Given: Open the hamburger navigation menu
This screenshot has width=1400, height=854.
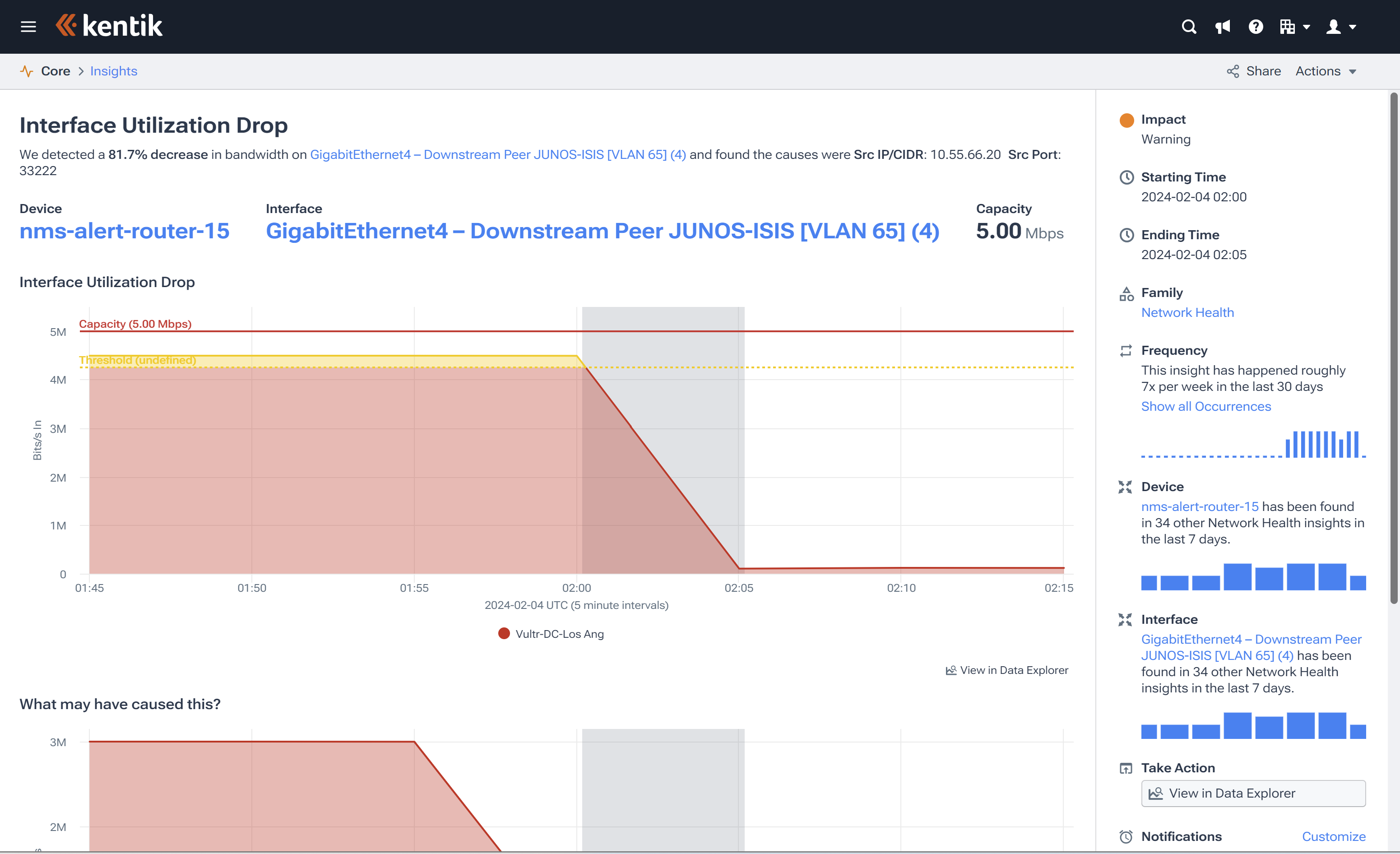Looking at the screenshot, I should (28, 27).
